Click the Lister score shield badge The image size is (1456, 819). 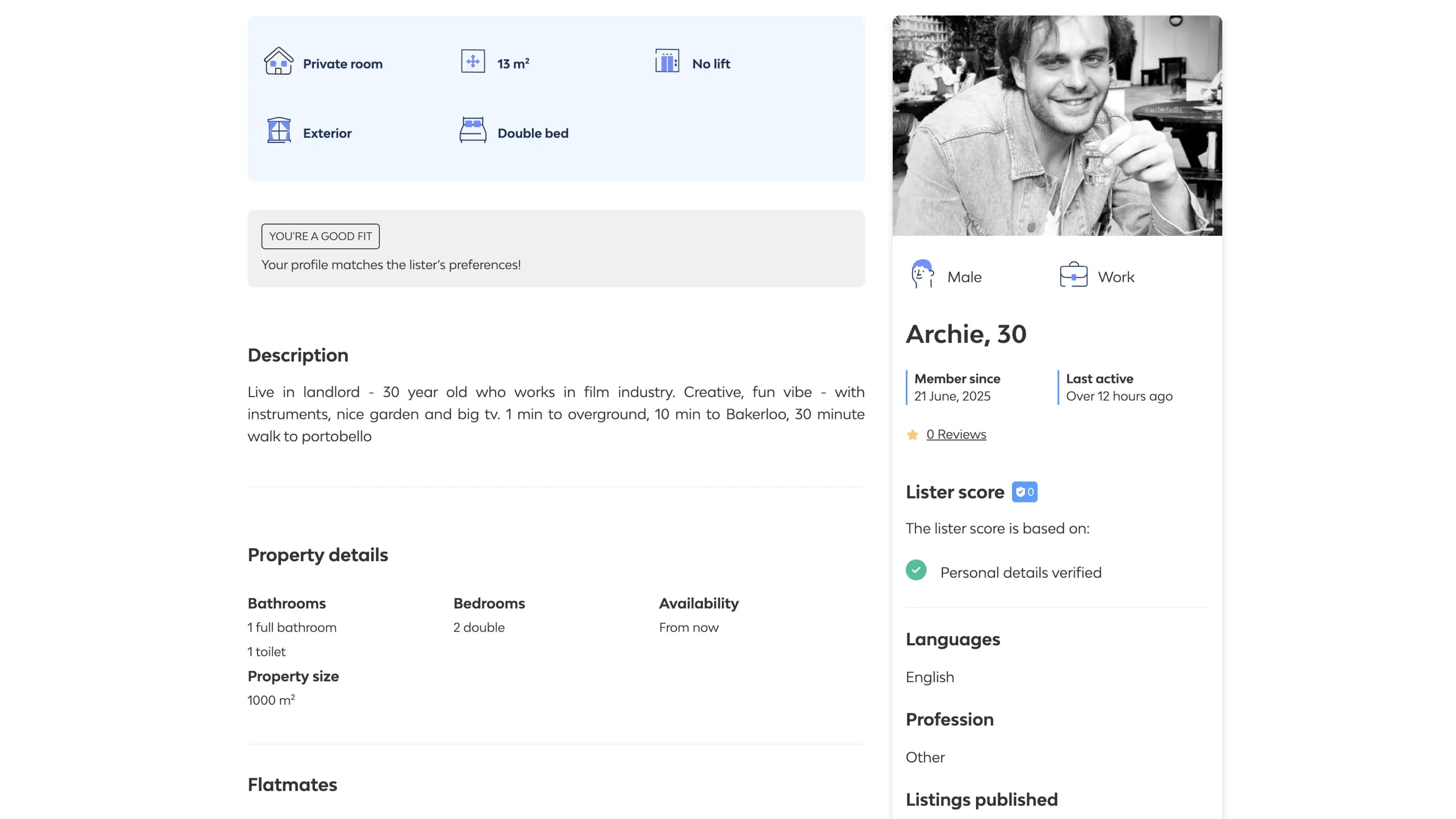pos(1024,492)
